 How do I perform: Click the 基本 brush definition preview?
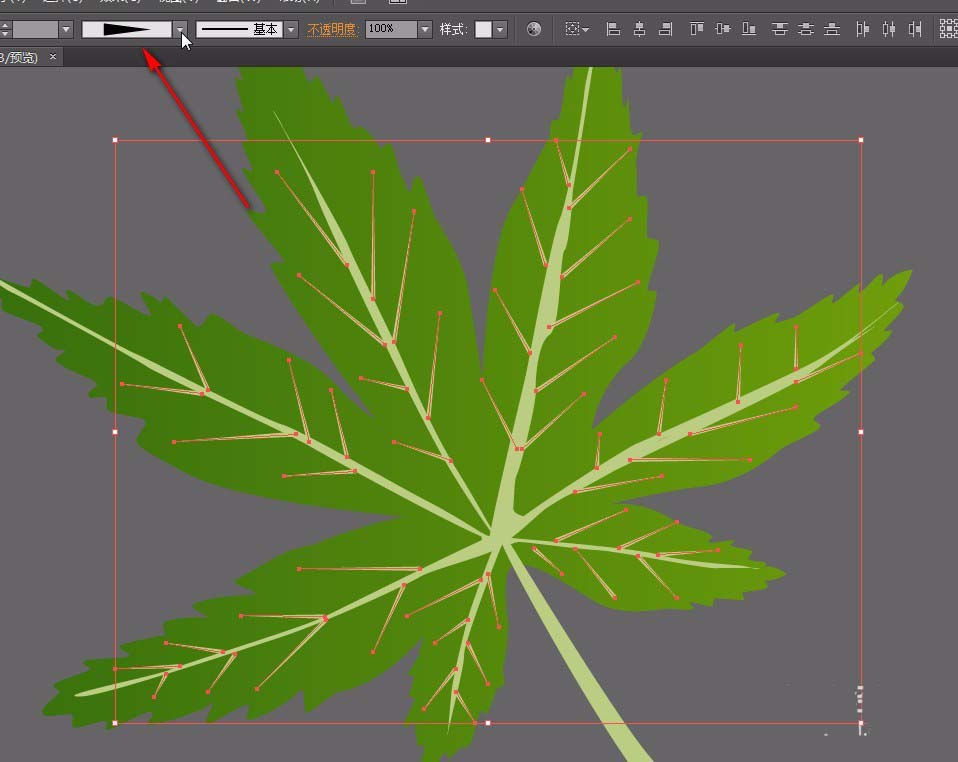click(x=240, y=29)
